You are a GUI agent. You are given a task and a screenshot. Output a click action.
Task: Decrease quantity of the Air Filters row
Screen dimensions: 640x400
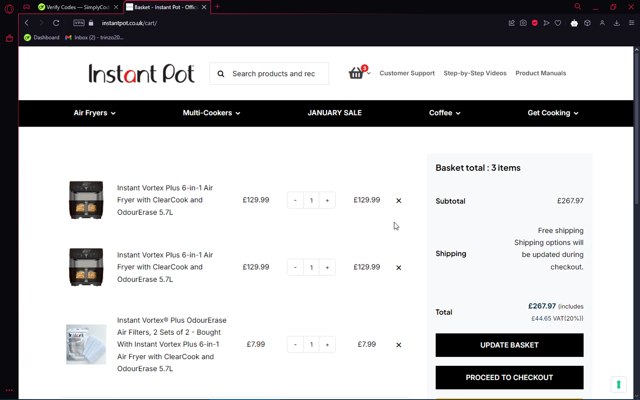[x=295, y=344]
